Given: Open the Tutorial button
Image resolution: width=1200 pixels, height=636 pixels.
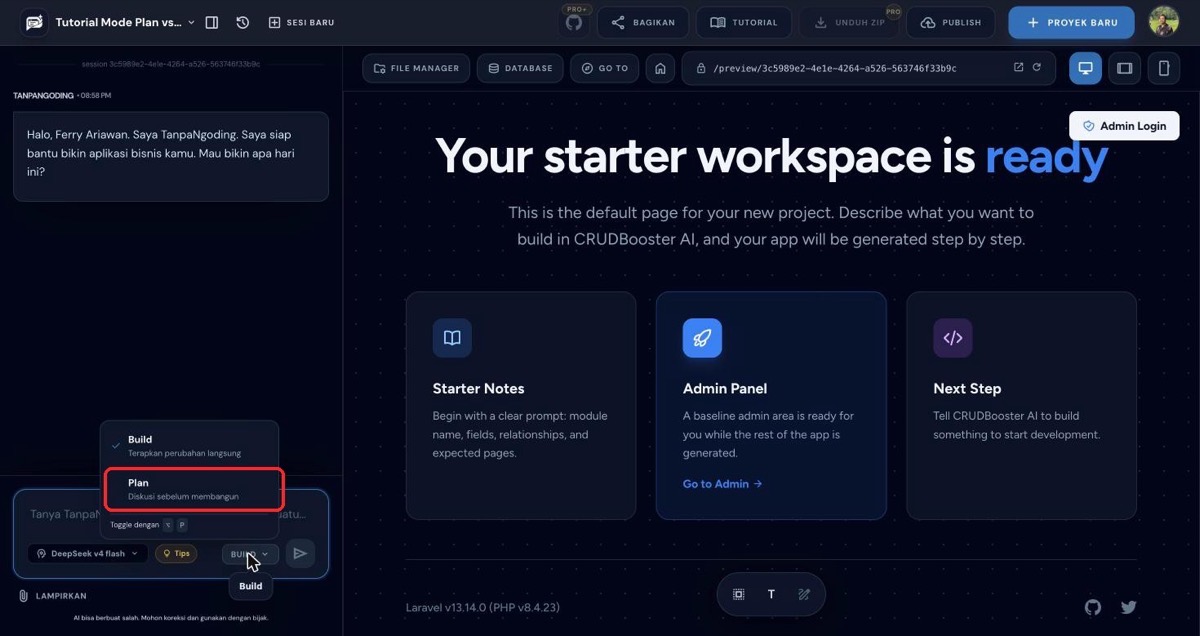Looking at the screenshot, I should [x=744, y=22].
